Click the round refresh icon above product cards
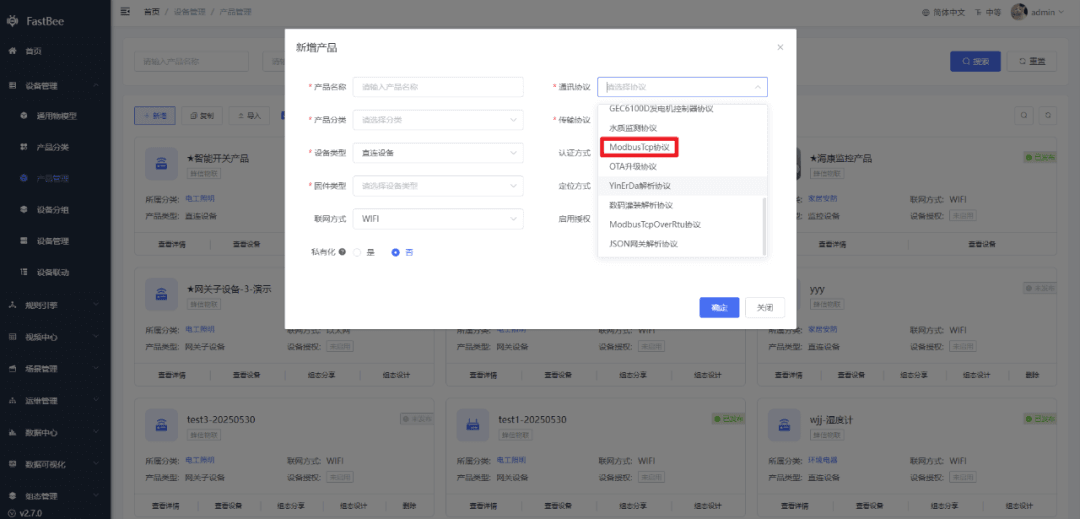The height and width of the screenshot is (519, 1080). (x=1048, y=116)
